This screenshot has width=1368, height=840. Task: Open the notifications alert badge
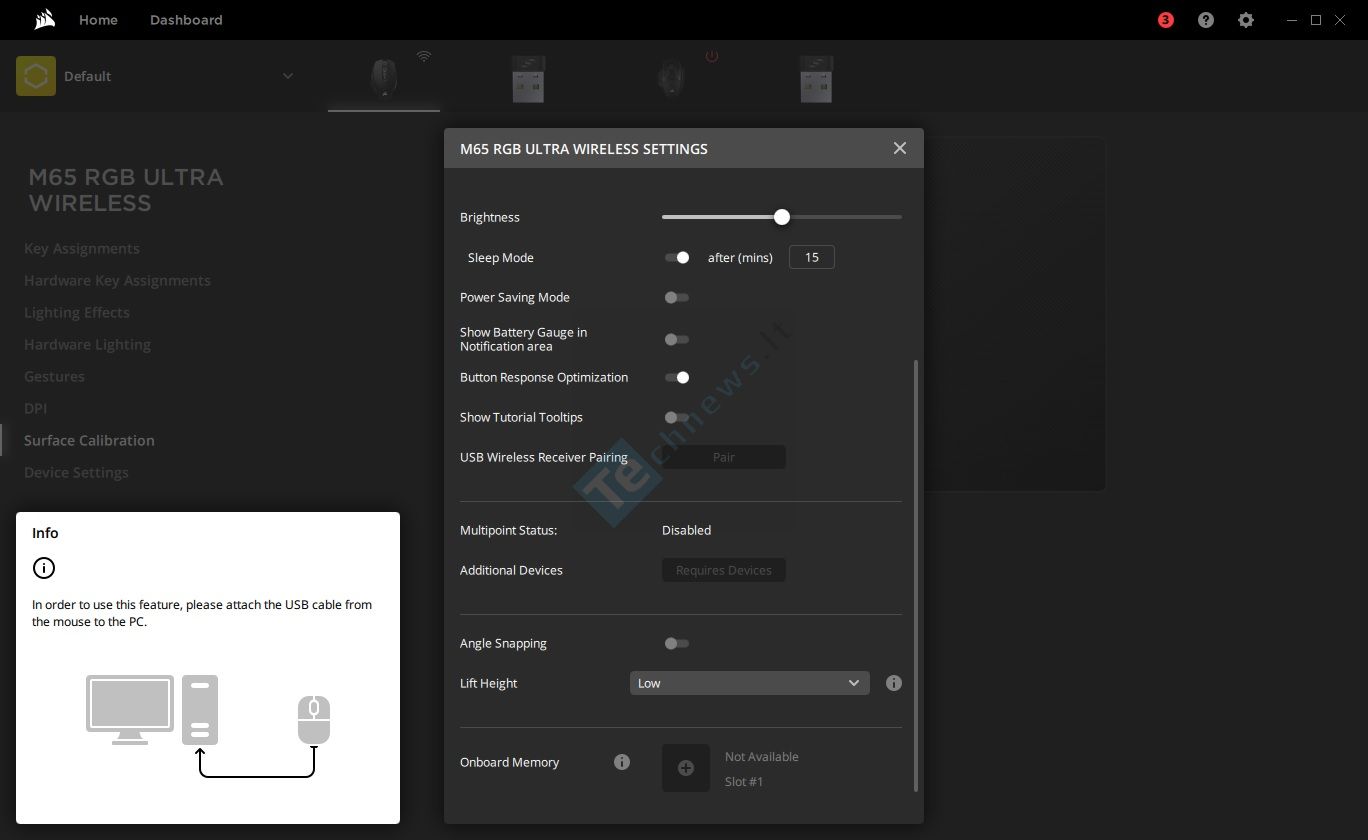coord(1165,20)
